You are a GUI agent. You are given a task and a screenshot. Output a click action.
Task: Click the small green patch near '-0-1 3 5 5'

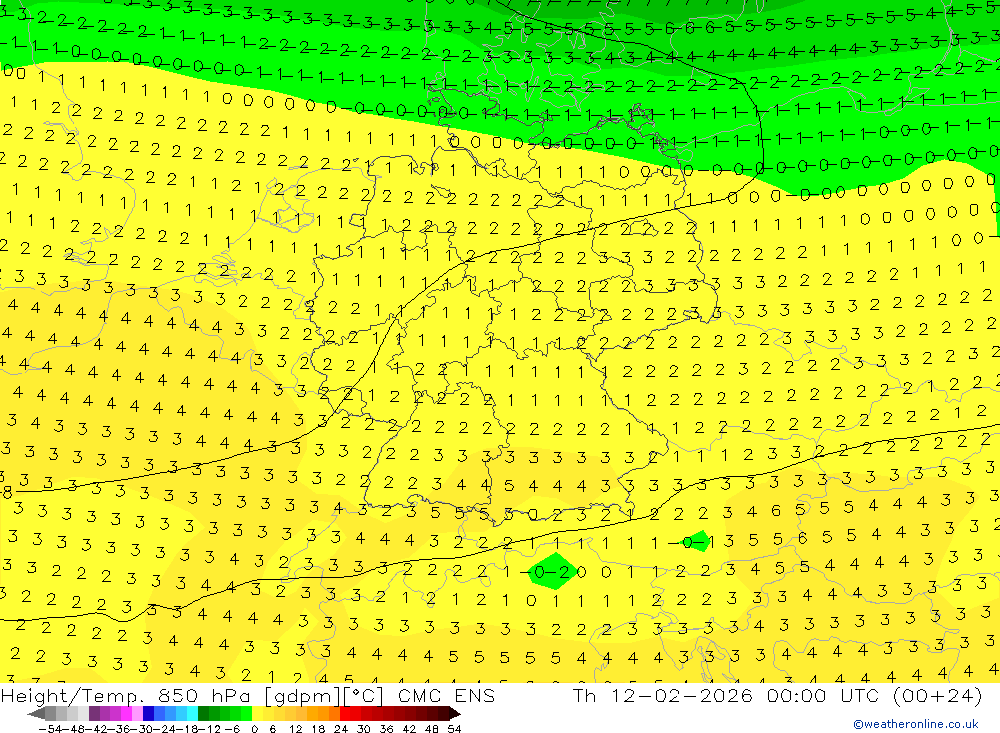click(x=699, y=542)
